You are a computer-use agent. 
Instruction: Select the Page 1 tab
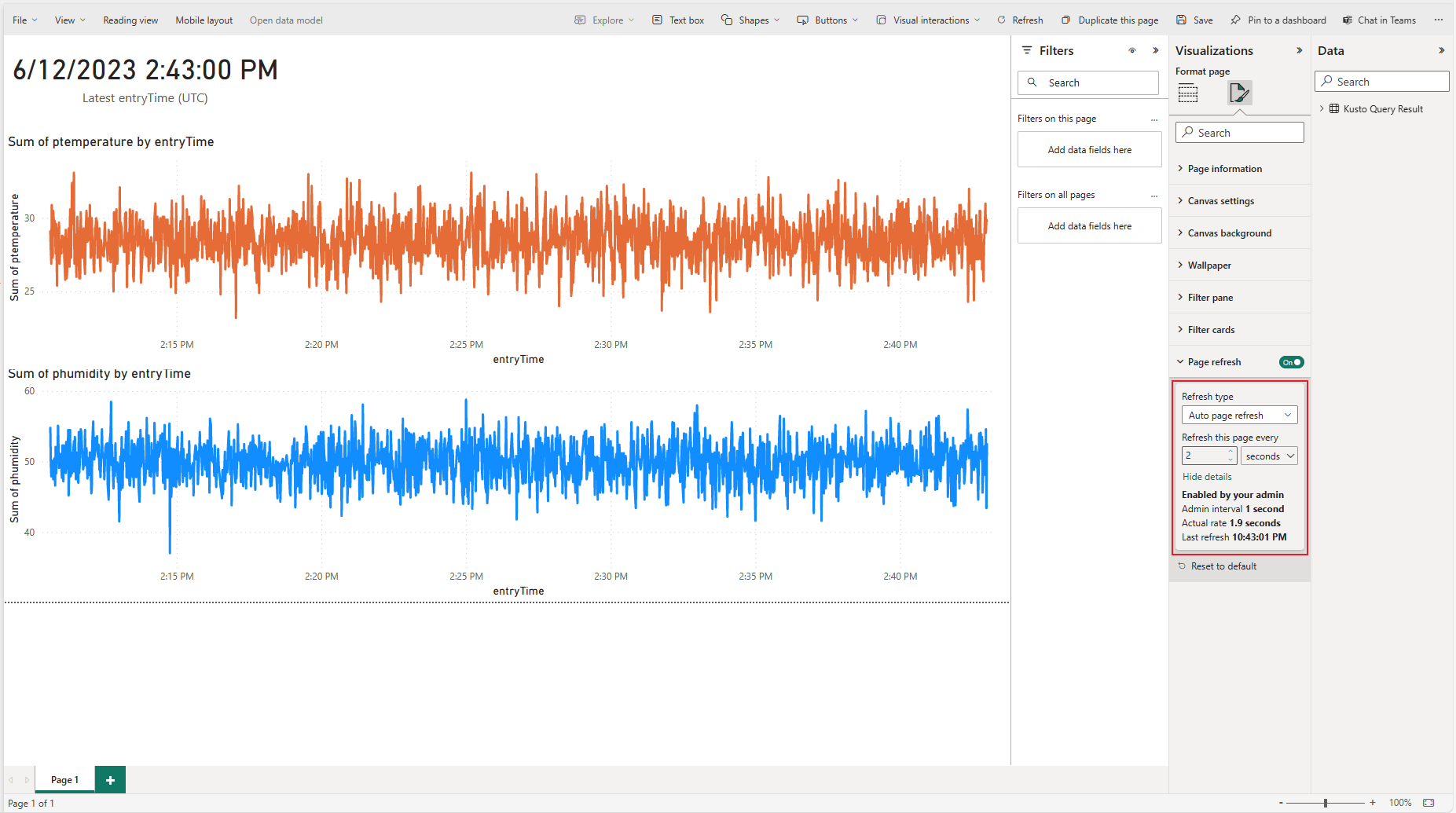click(x=64, y=780)
